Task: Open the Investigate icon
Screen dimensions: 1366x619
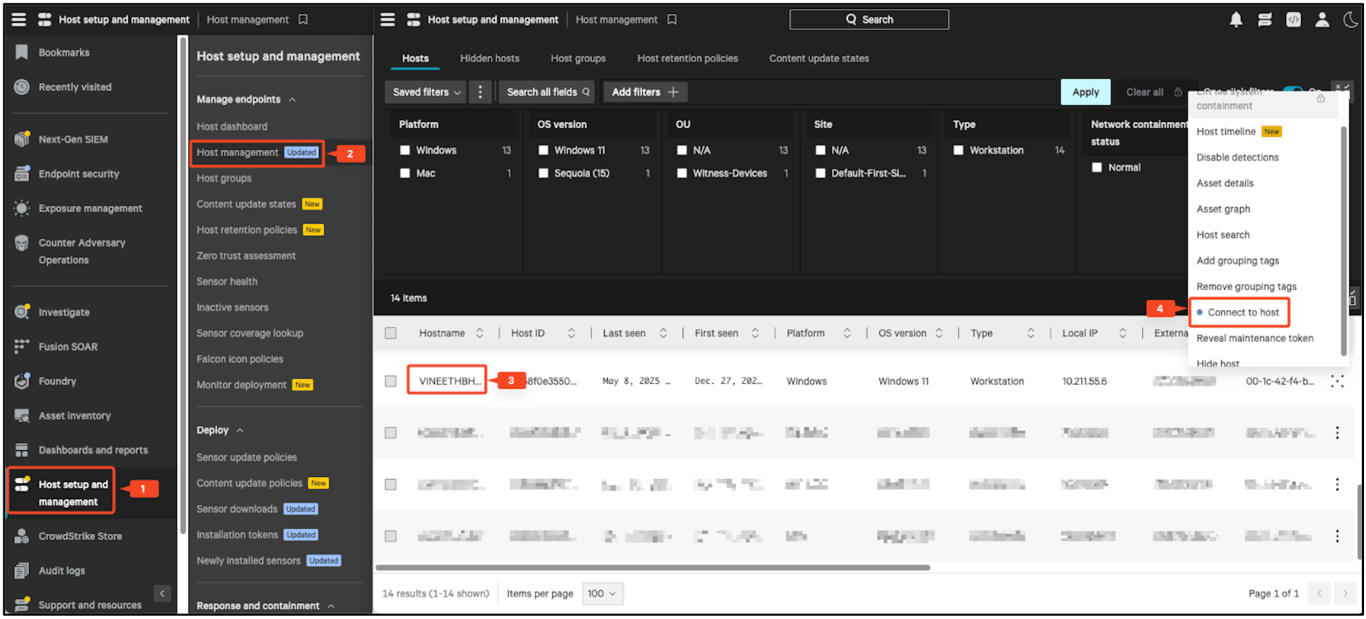Action: coord(22,312)
